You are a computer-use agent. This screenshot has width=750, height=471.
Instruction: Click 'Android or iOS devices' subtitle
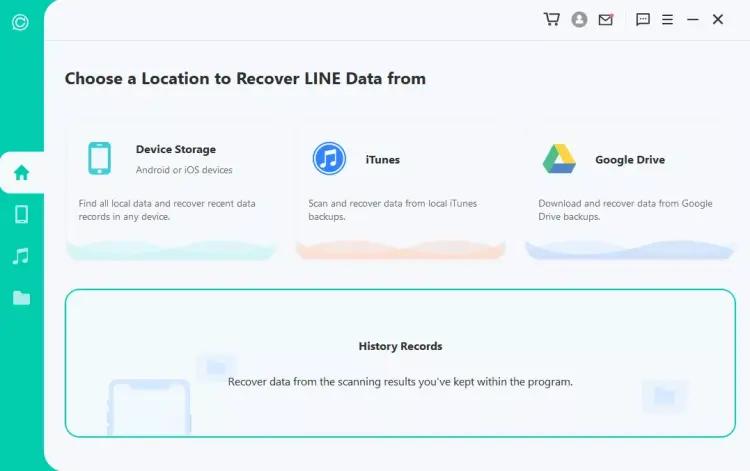[x=184, y=170]
